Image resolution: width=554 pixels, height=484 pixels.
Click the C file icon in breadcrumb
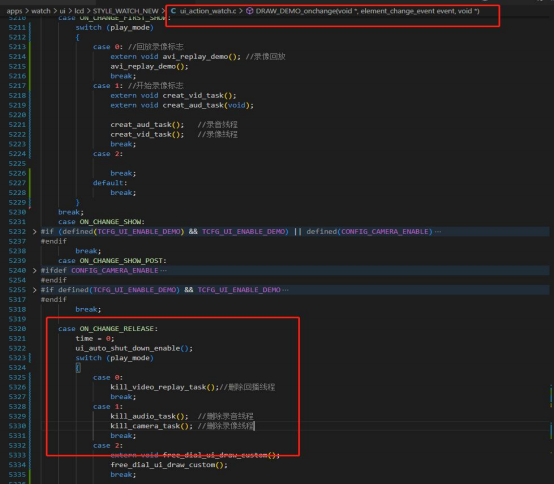(x=173, y=11)
